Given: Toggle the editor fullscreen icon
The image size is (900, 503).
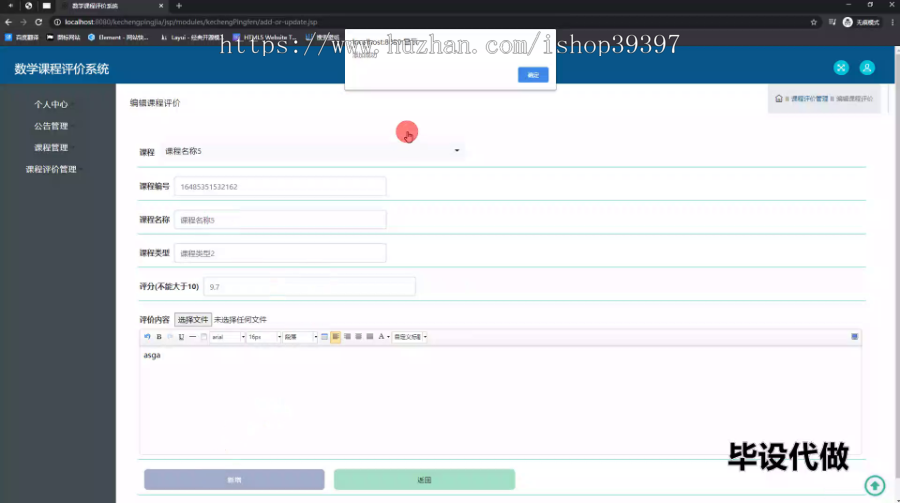Looking at the screenshot, I should click(854, 337).
